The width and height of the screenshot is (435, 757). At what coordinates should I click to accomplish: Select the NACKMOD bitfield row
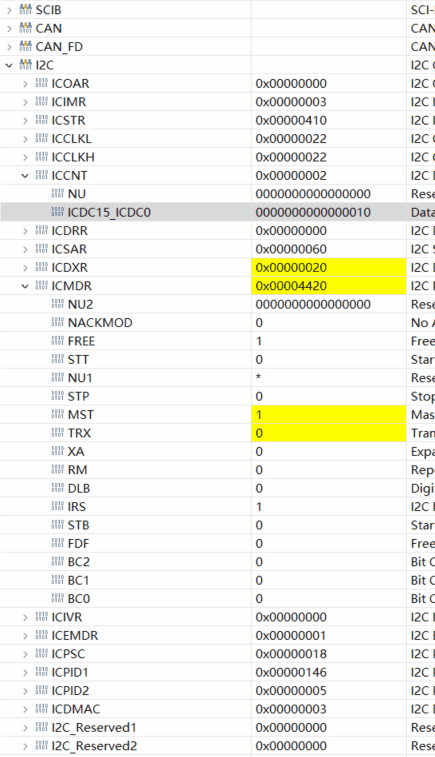point(217,322)
